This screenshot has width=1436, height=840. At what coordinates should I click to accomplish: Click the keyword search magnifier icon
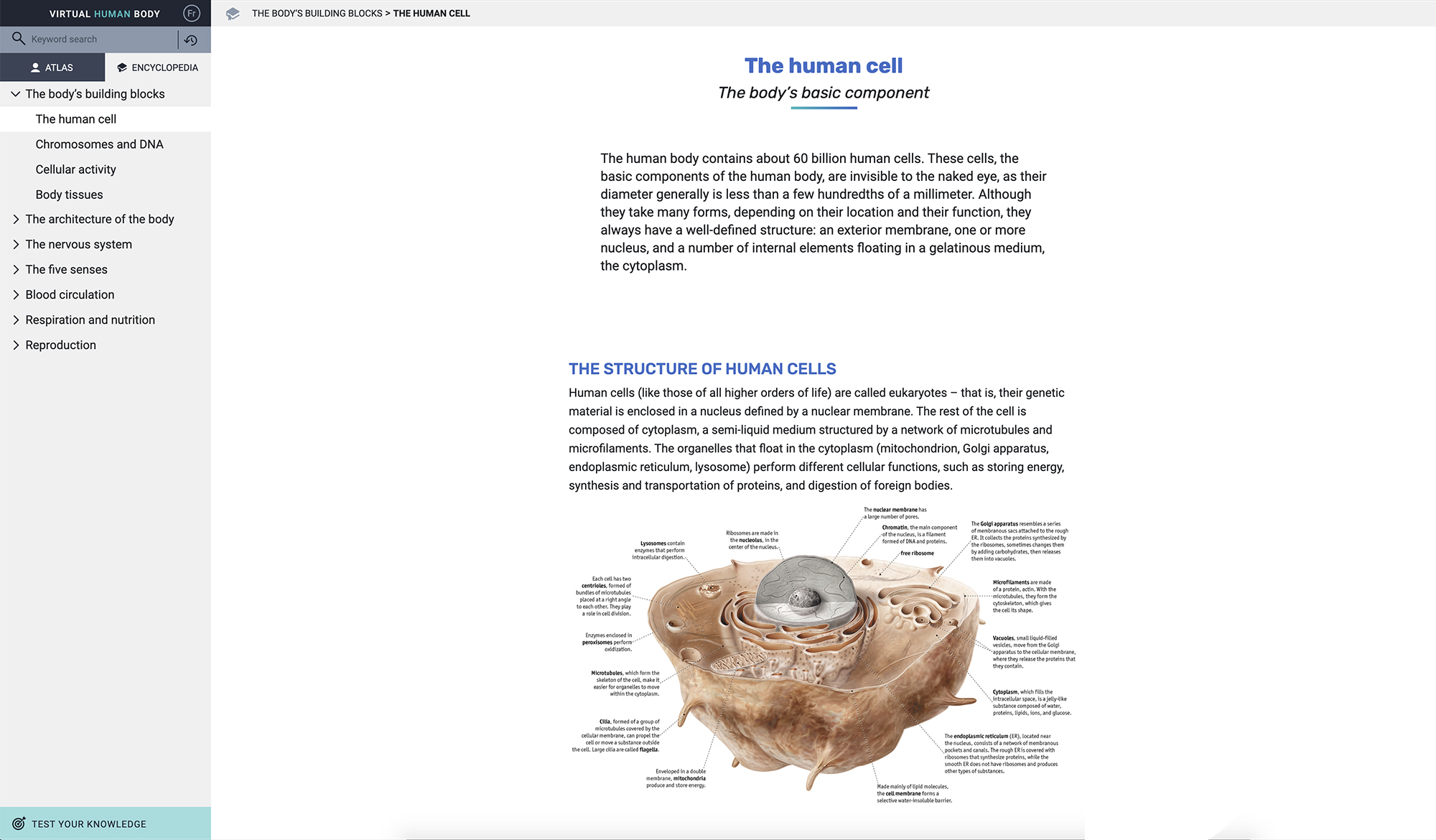coord(19,39)
